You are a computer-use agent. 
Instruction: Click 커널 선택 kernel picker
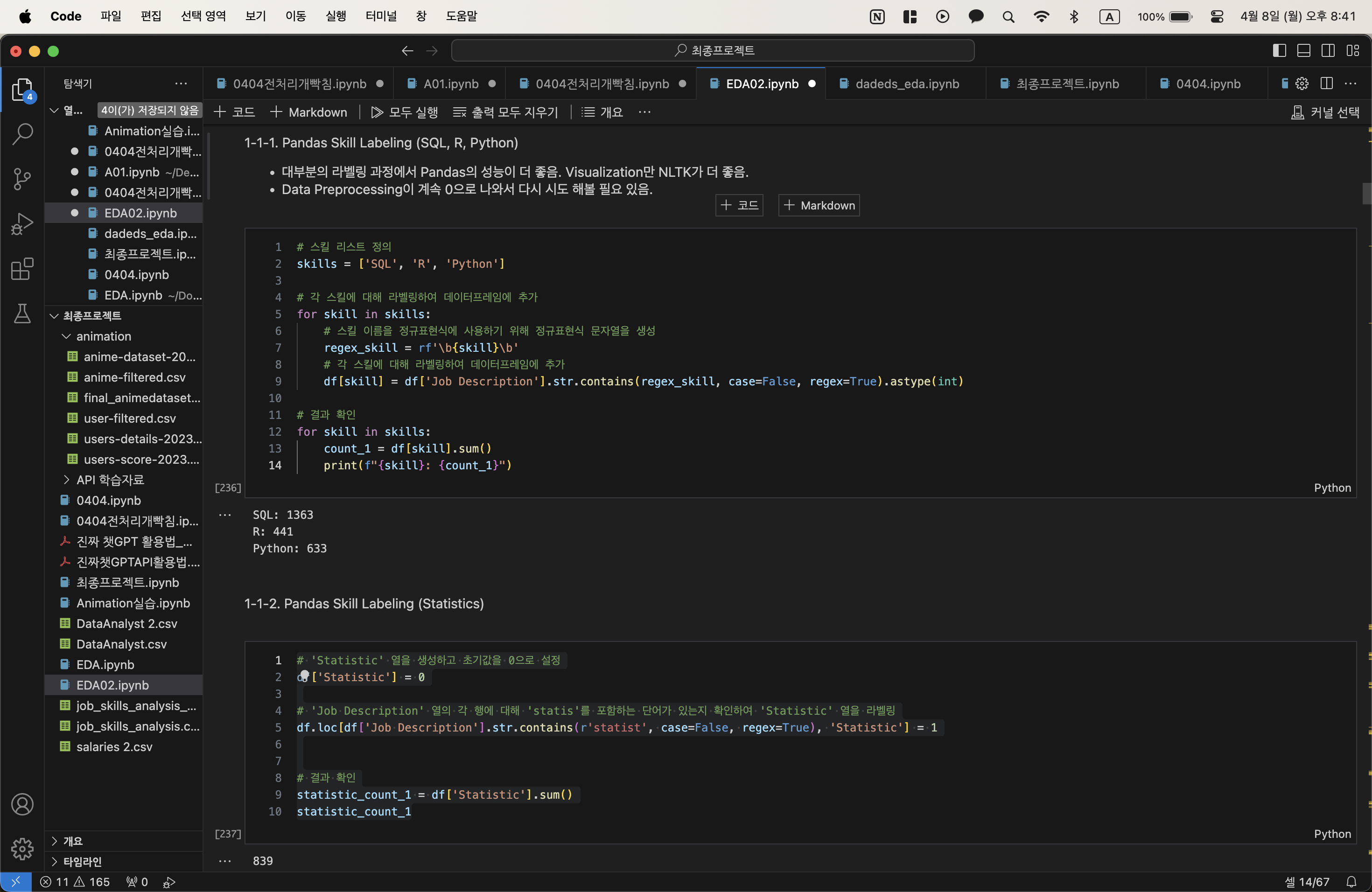click(x=1325, y=112)
